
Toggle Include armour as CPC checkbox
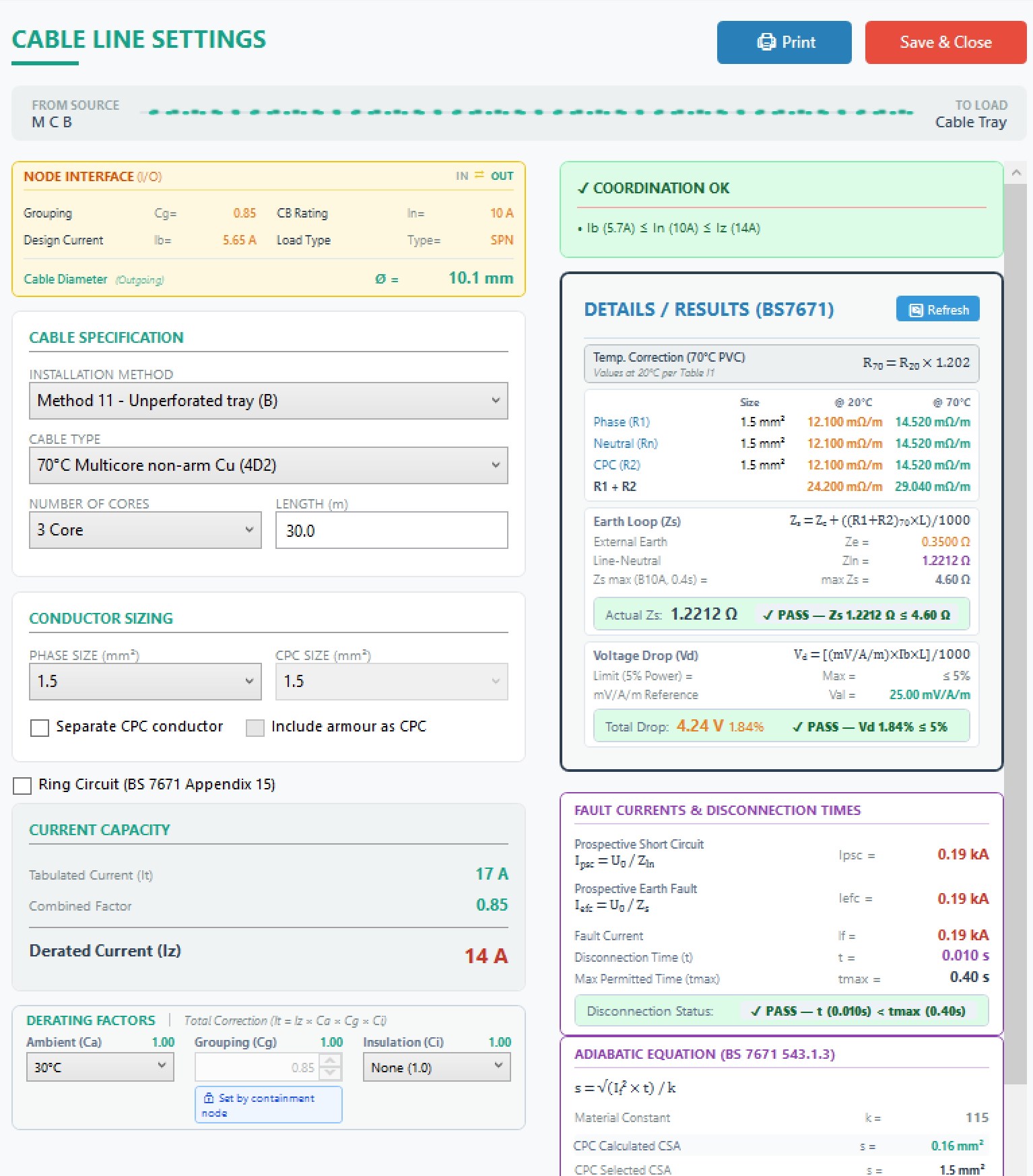(x=255, y=727)
